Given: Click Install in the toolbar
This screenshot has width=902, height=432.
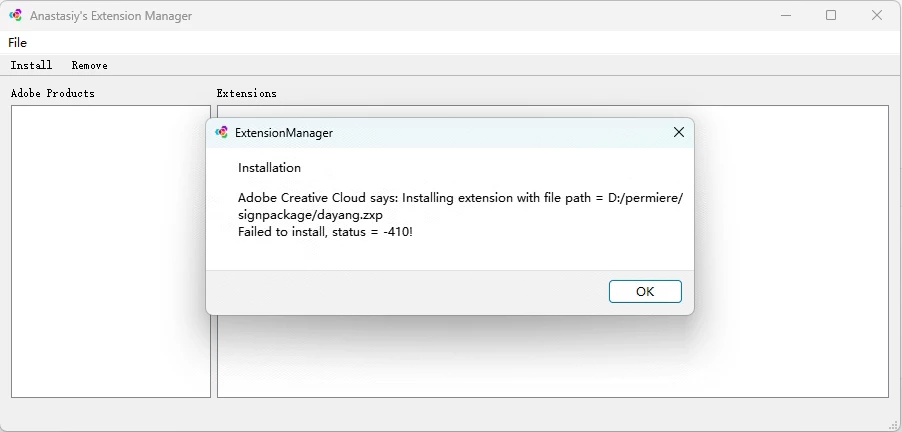Looking at the screenshot, I should pos(31,65).
